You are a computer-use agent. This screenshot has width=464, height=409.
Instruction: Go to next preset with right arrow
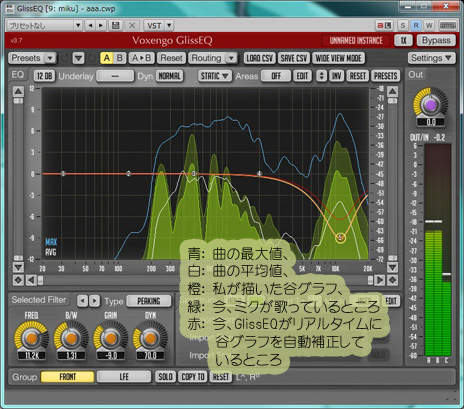[101, 25]
